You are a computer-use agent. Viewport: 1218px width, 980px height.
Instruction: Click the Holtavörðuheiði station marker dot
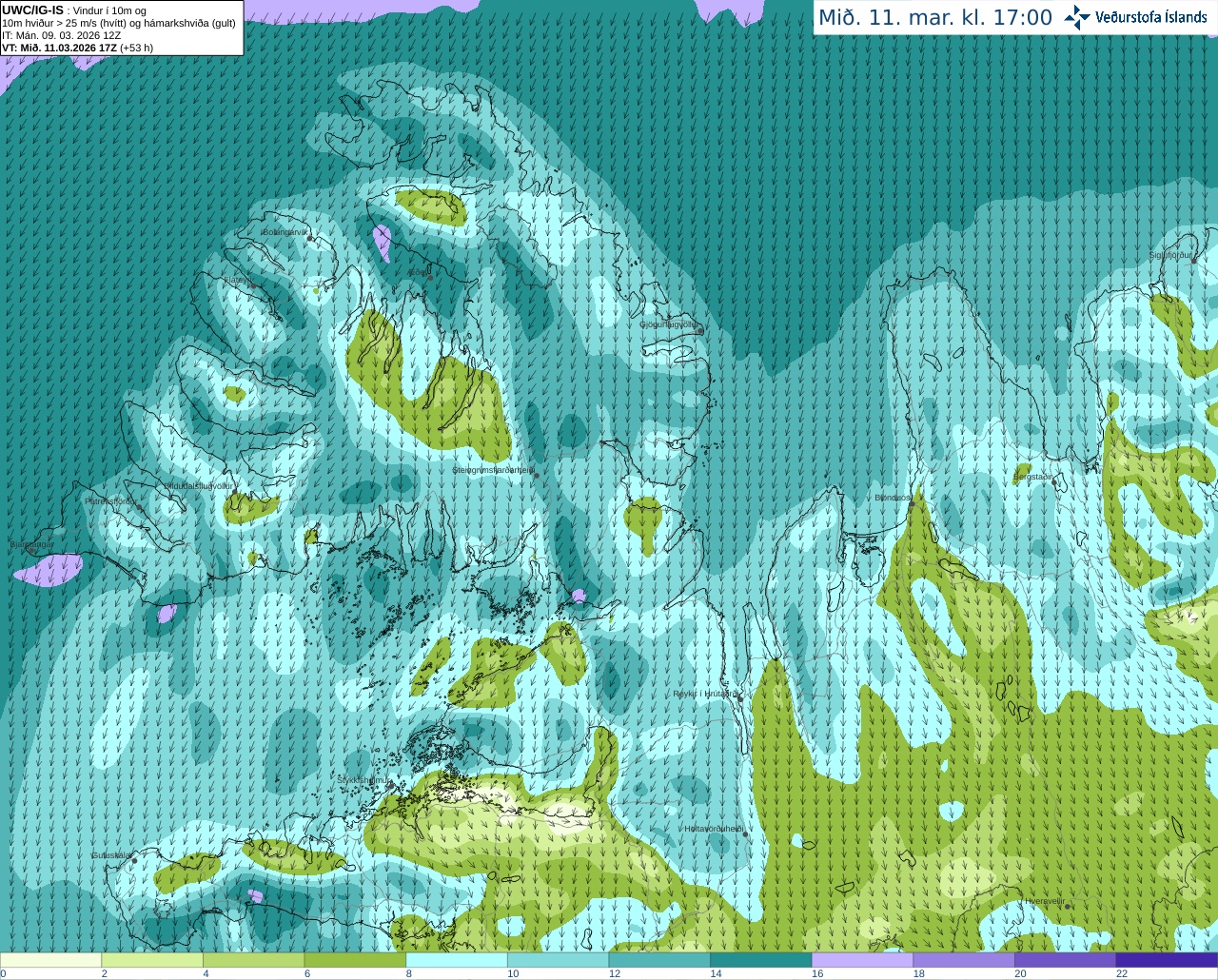click(745, 834)
